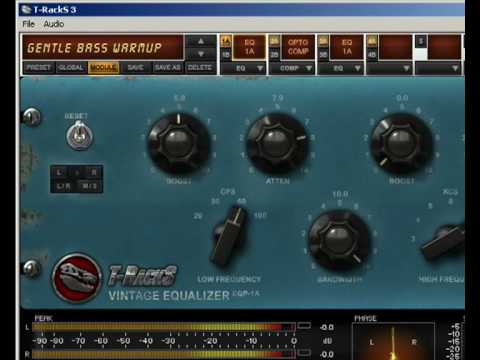Select slot 1B for EQ 1A
480x360 pixels.
[226, 54]
